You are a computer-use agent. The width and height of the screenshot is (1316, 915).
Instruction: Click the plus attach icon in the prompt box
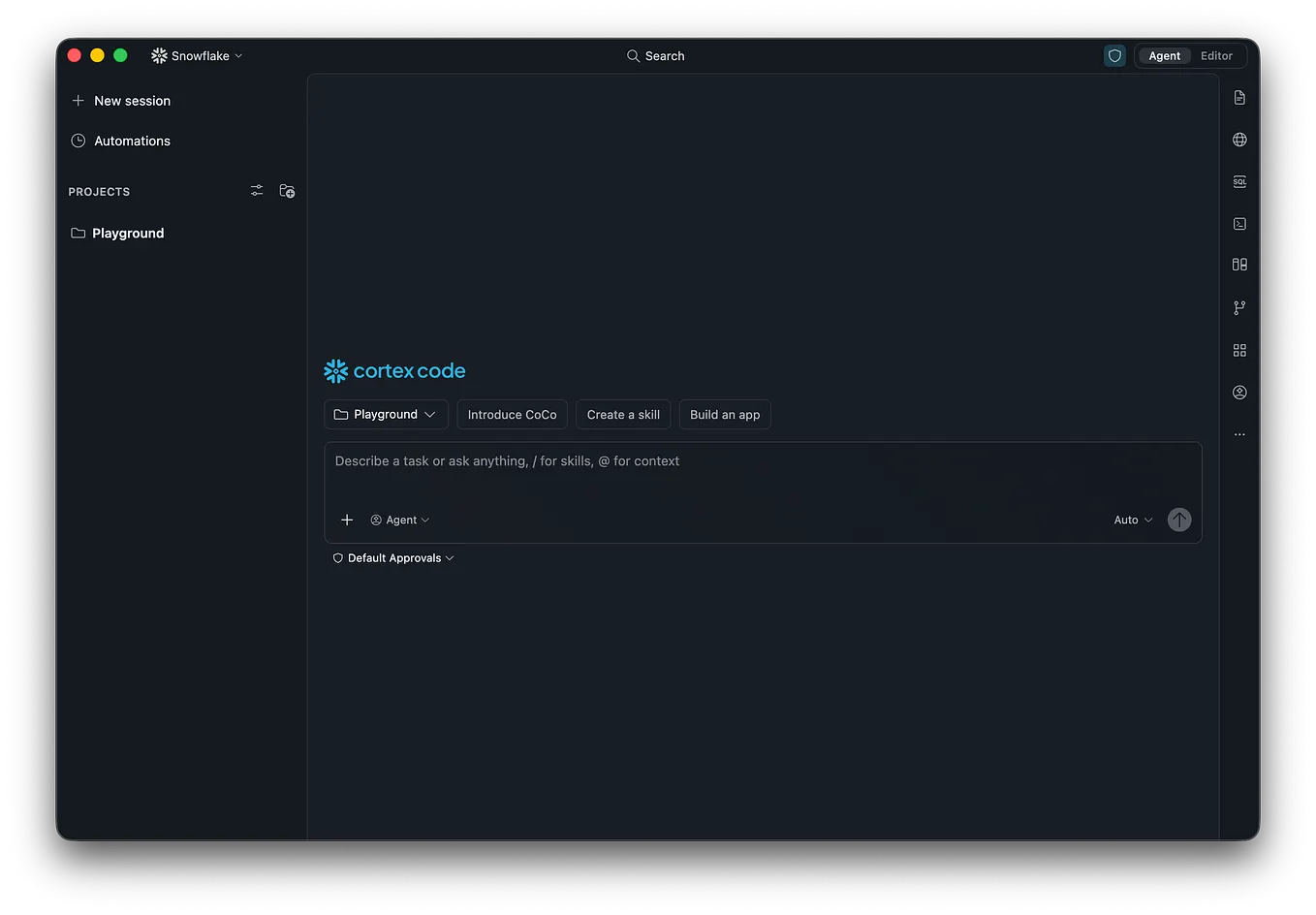pos(347,521)
